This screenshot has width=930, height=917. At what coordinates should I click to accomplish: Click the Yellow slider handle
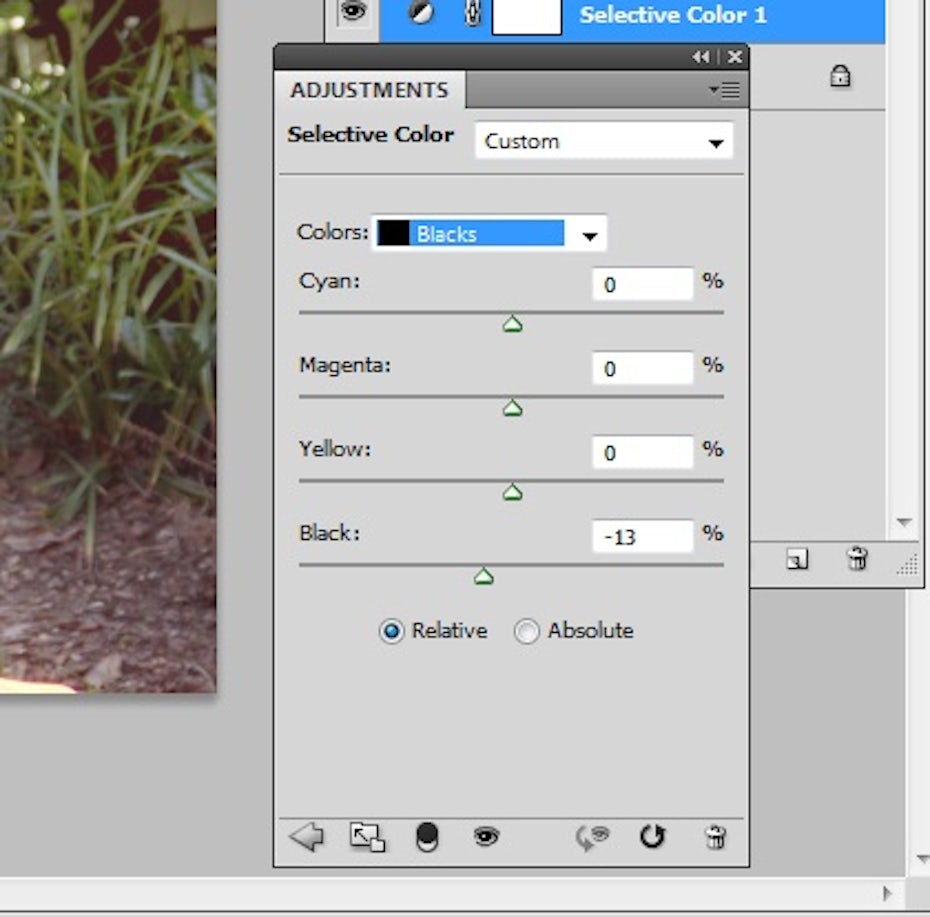pyautogui.click(x=512, y=493)
